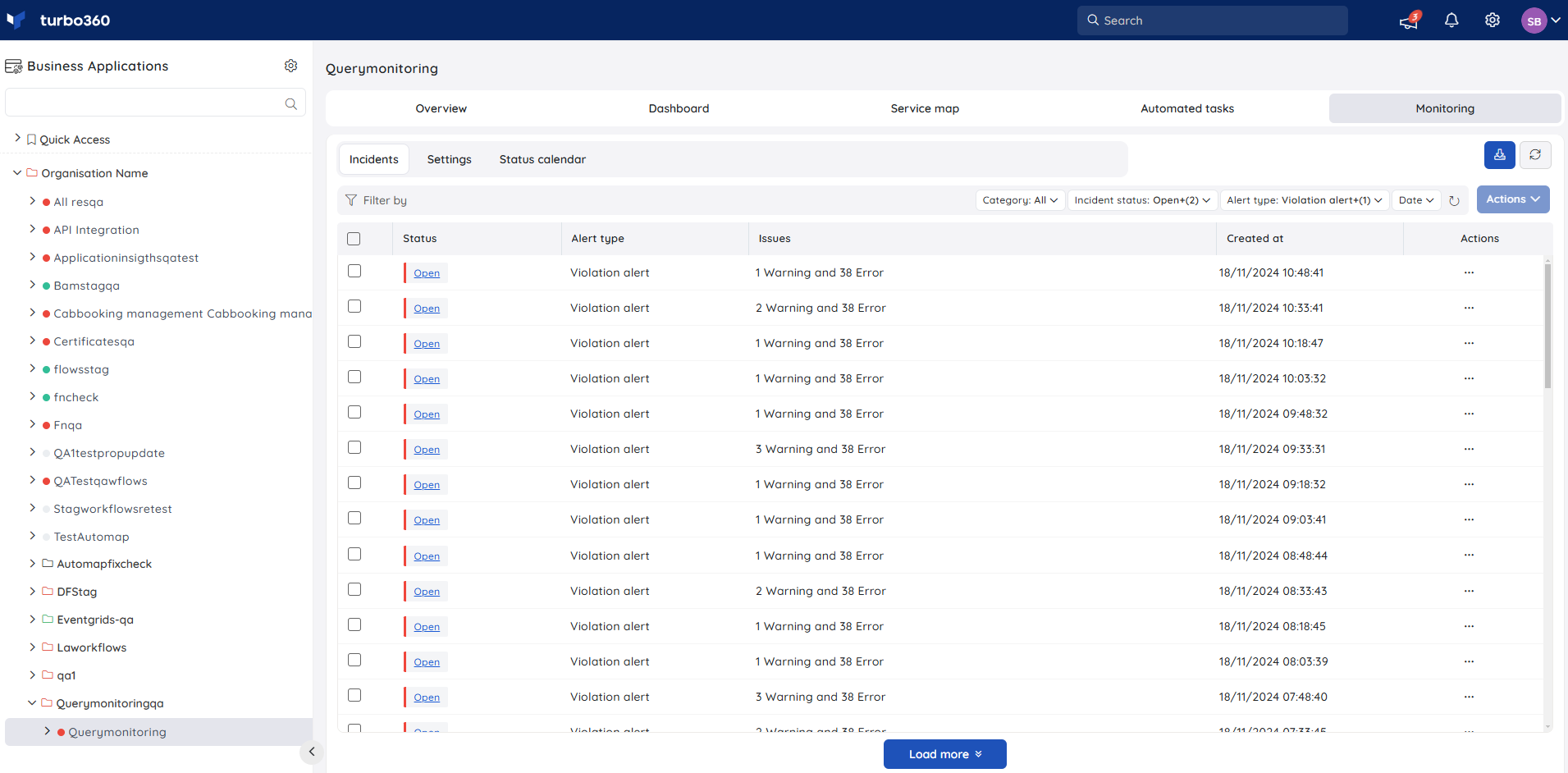This screenshot has height=773, width=1568.
Task: Check the 10:18:47 incident row
Action: pos(354,341)
